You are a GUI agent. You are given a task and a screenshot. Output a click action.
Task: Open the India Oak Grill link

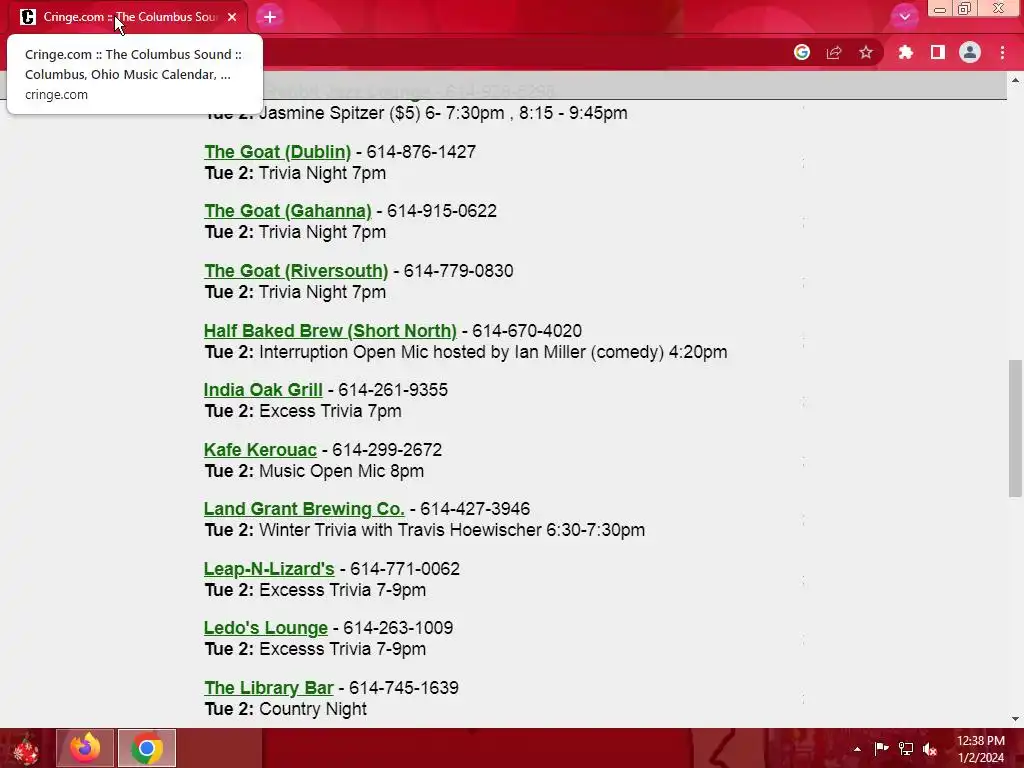[263, 390]
